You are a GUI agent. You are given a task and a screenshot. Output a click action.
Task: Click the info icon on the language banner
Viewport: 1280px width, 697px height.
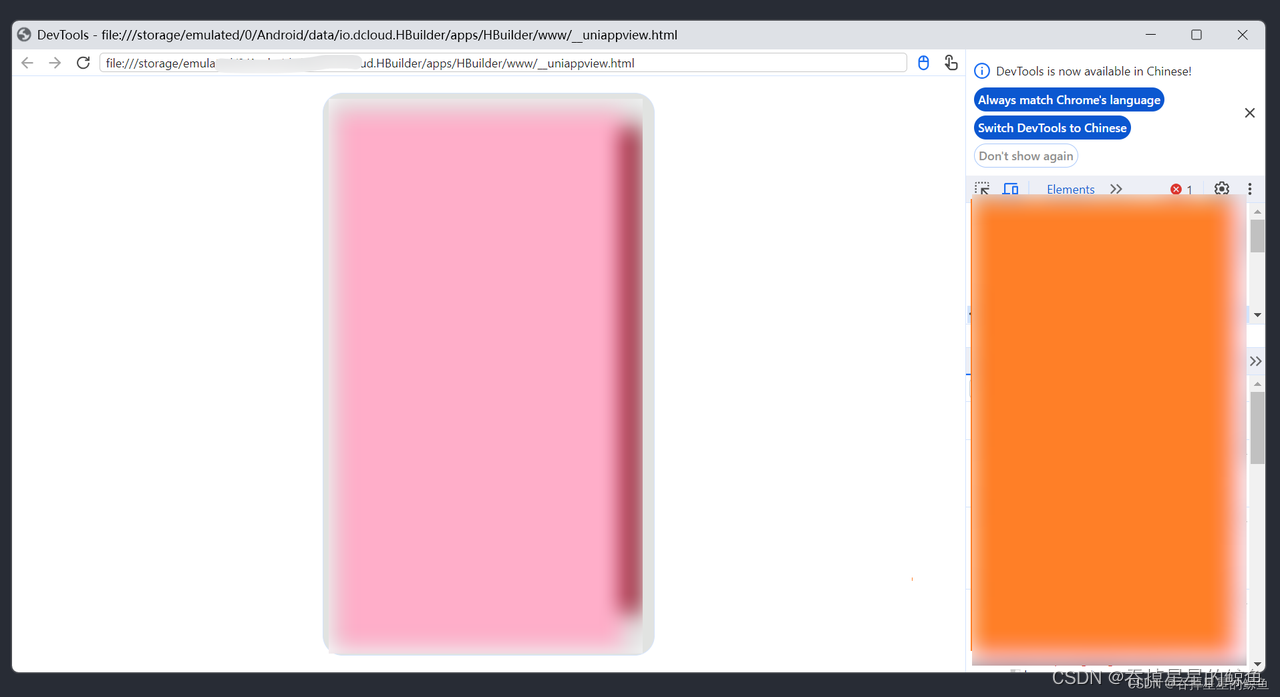click(x=981, y=71)
